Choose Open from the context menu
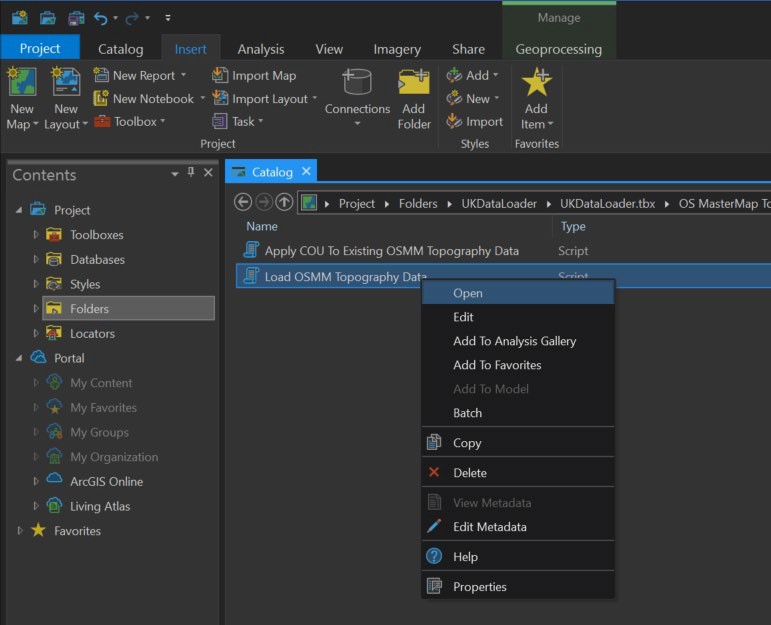This screenshot has width=771, height=625. pos(518,293)
